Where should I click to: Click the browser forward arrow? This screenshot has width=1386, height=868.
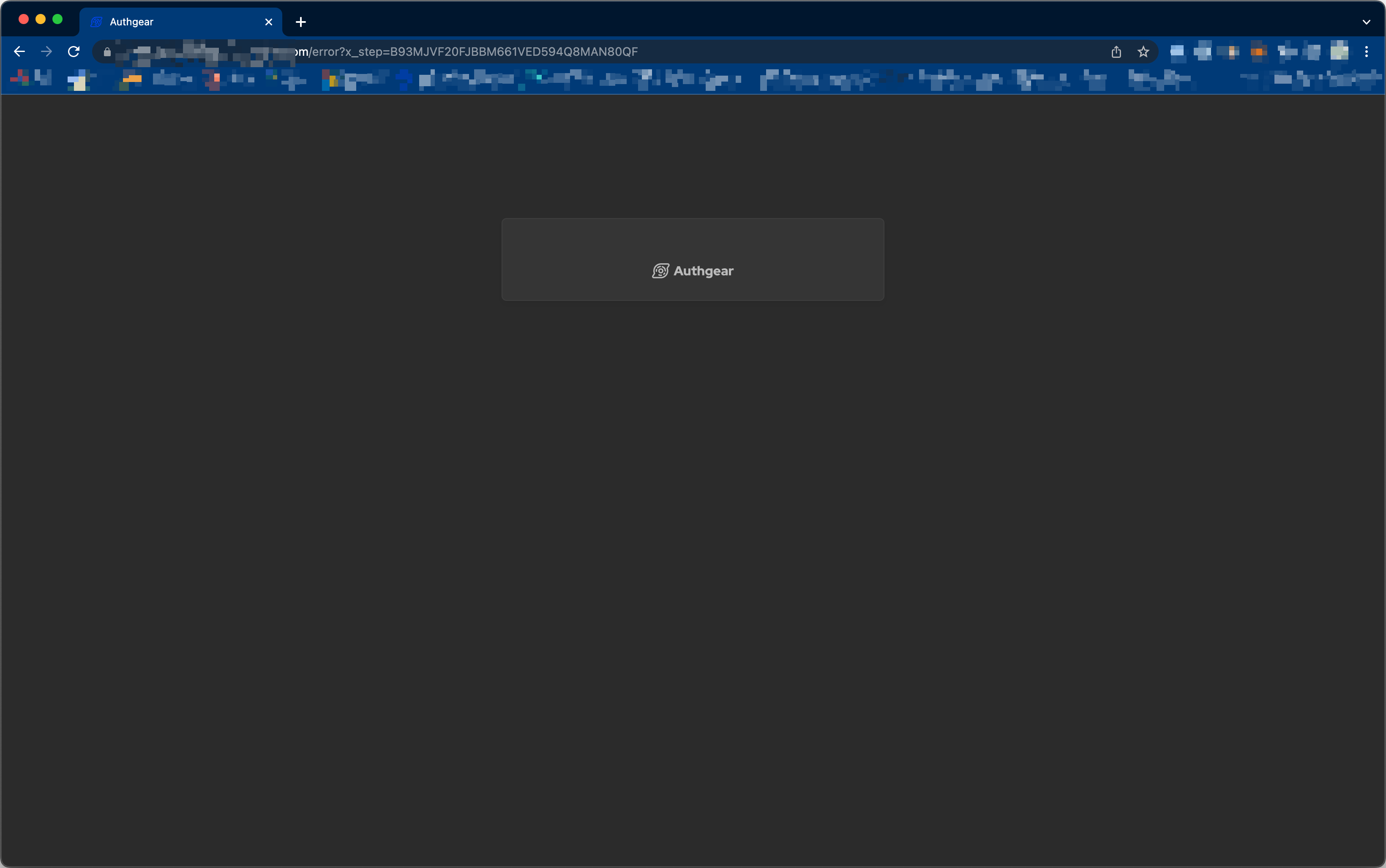(46, 52)
